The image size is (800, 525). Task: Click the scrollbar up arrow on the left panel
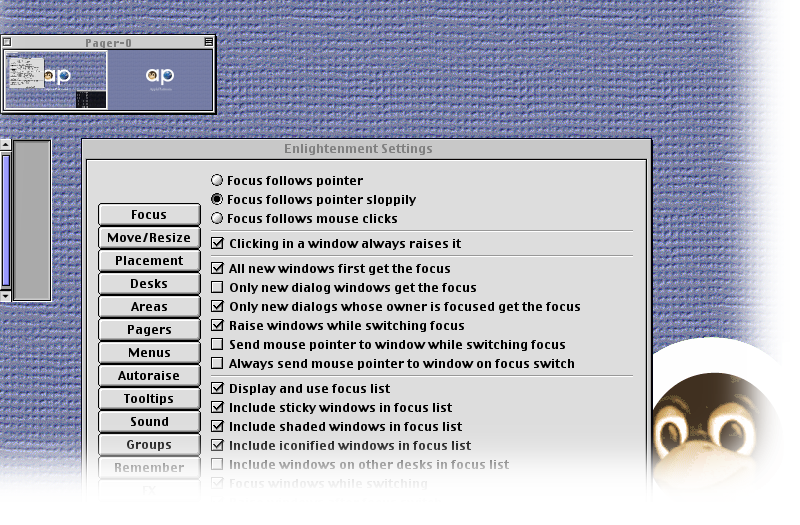pos(5,144)
